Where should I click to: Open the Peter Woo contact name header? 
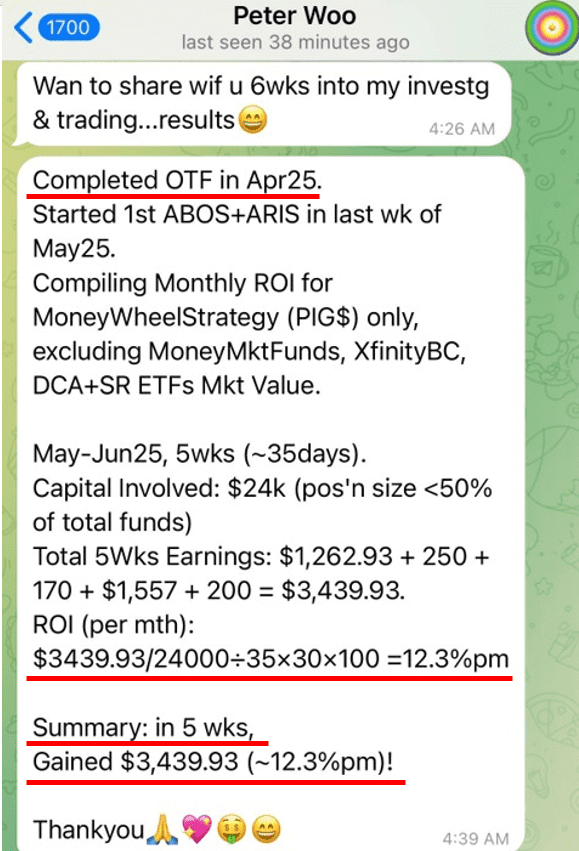click(295, 16)
